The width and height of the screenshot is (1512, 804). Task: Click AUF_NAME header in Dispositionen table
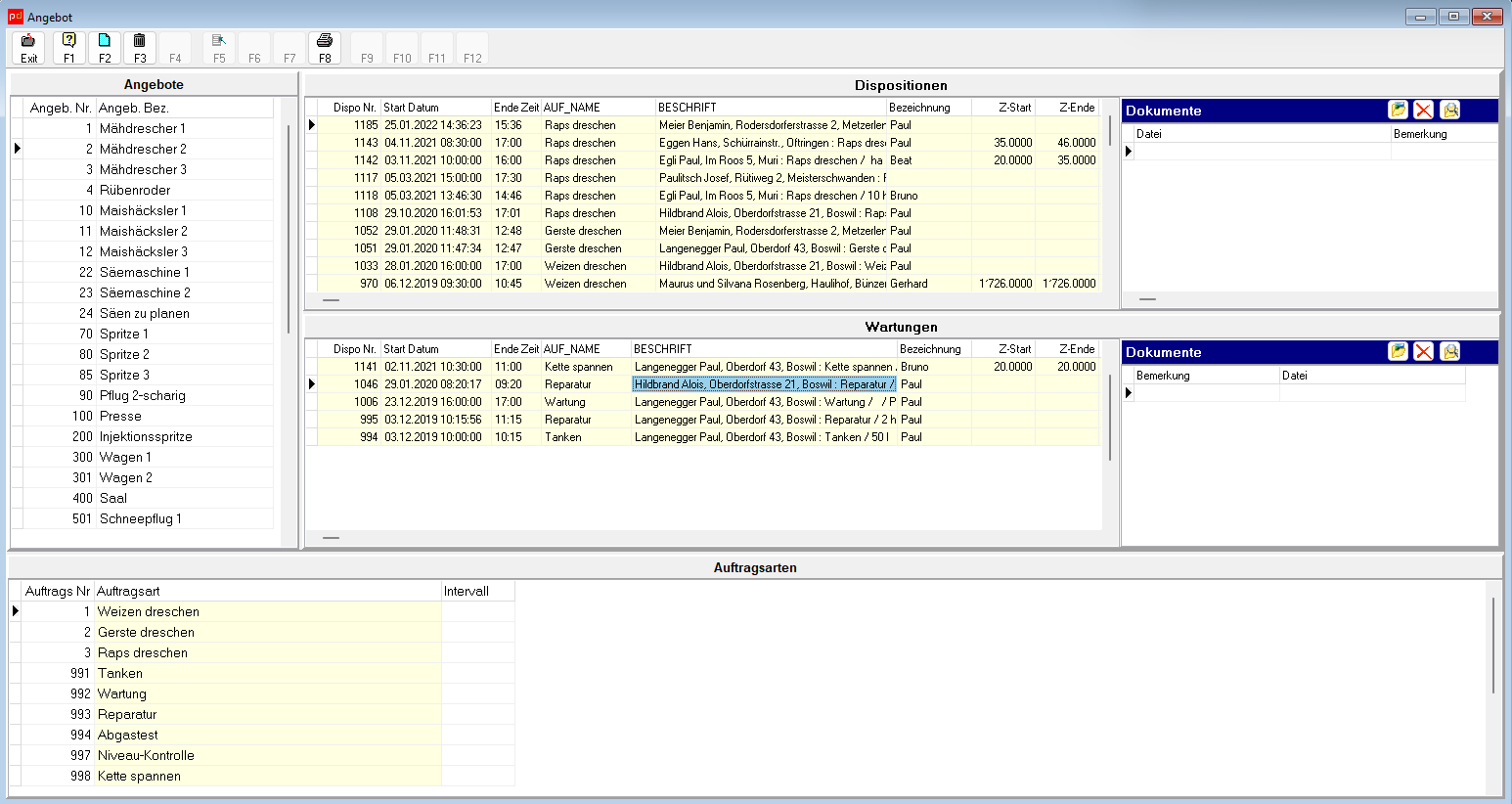[x=599, y=108]
